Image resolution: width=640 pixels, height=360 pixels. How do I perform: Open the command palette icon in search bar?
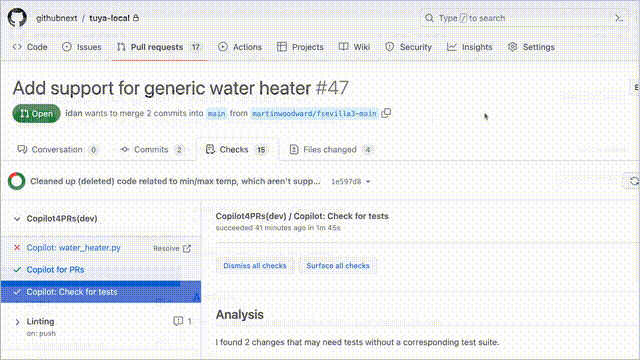point(619,18)
